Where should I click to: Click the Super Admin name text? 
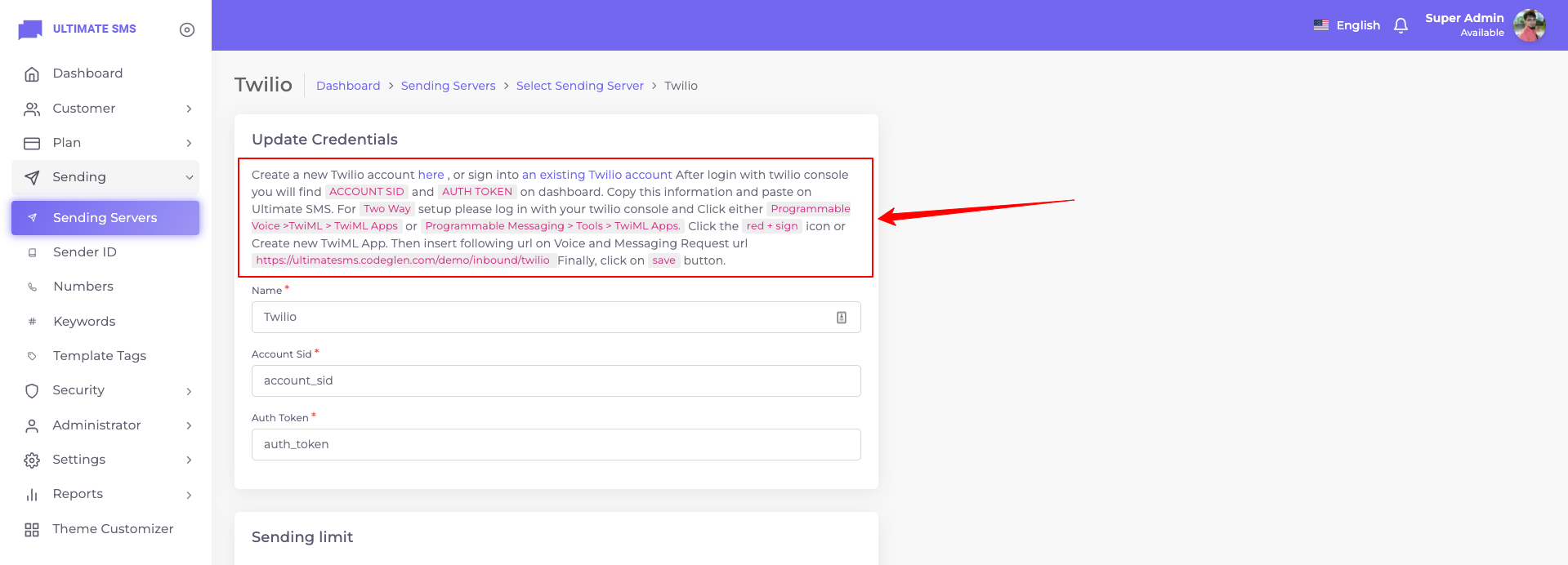[x=1464, y=18]
